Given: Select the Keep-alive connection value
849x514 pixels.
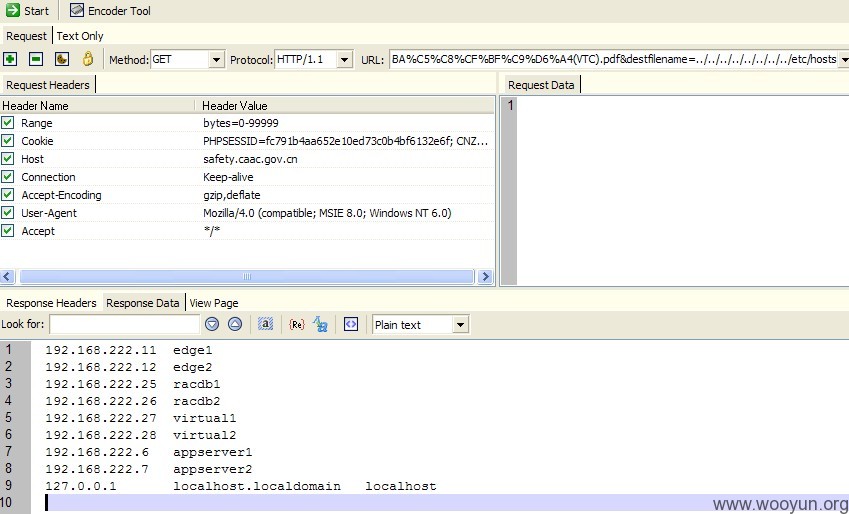Looking at the screenshot, I should 228,177.
